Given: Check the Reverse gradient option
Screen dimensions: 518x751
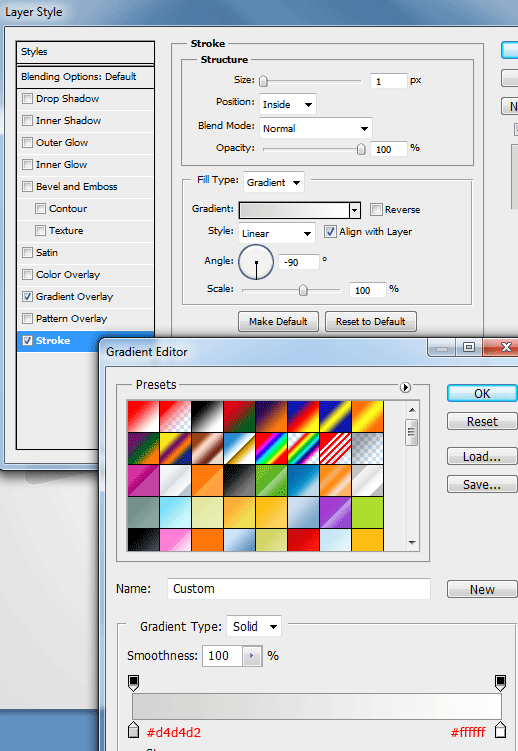Looking at the screenshot, I should [x=376, y=209].
